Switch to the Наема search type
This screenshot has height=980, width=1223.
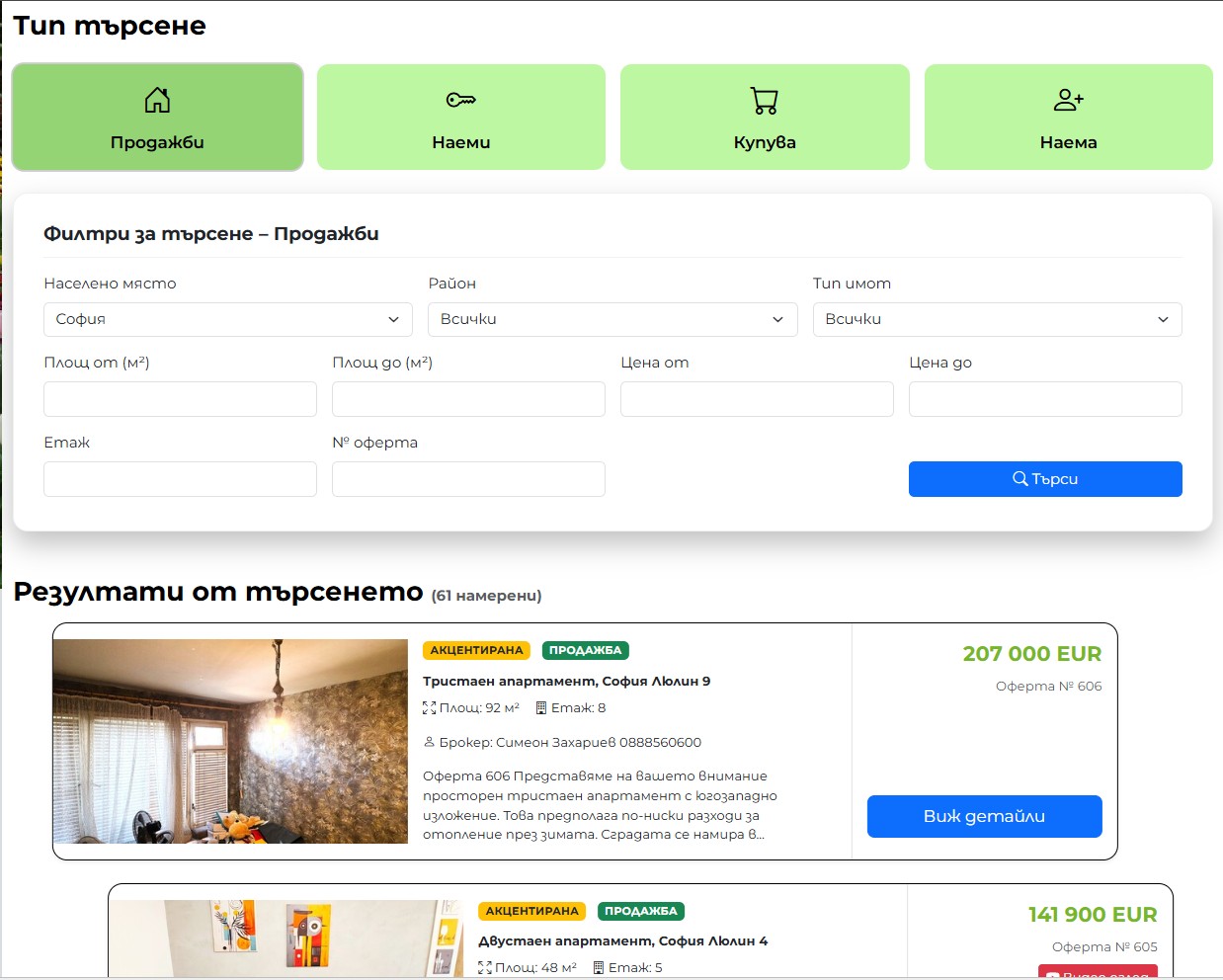[1069, 118]
